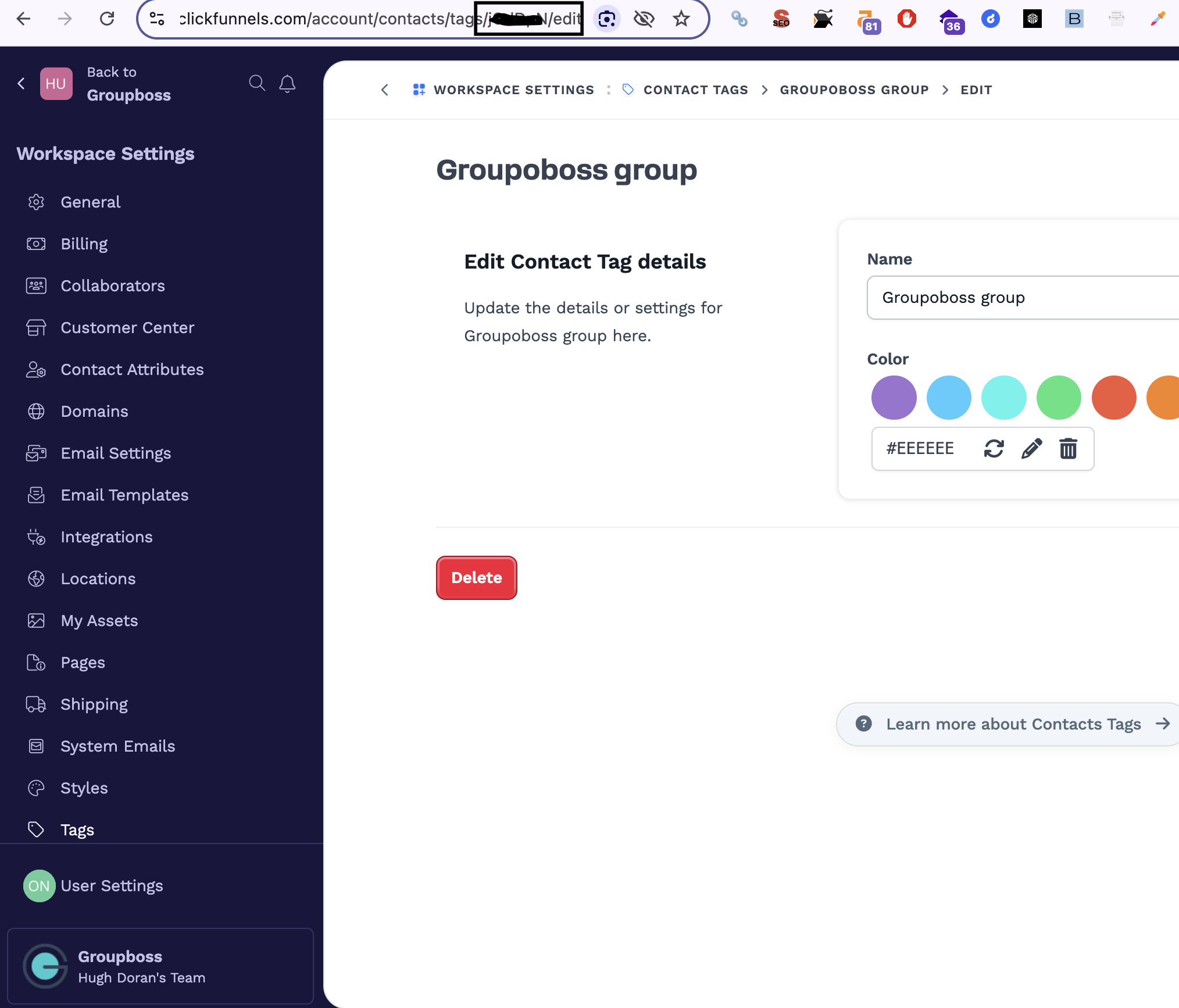The image size is (1179, 1008).
Task: Click the browser back arrow
Action: click(x=24, y=19)
